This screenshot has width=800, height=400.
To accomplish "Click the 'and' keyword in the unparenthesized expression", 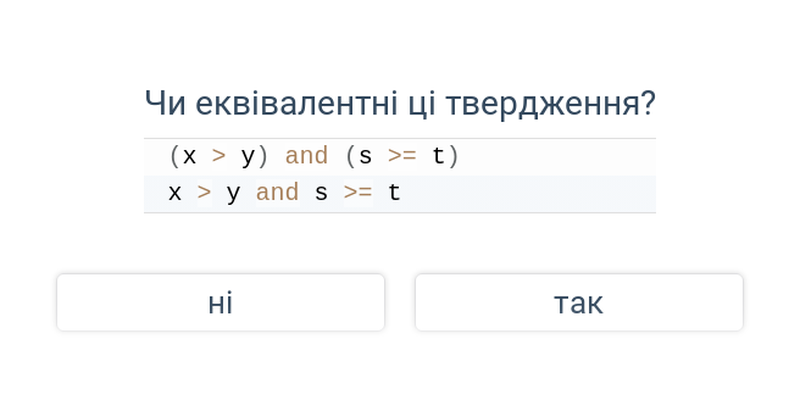I will pos(277,193).
